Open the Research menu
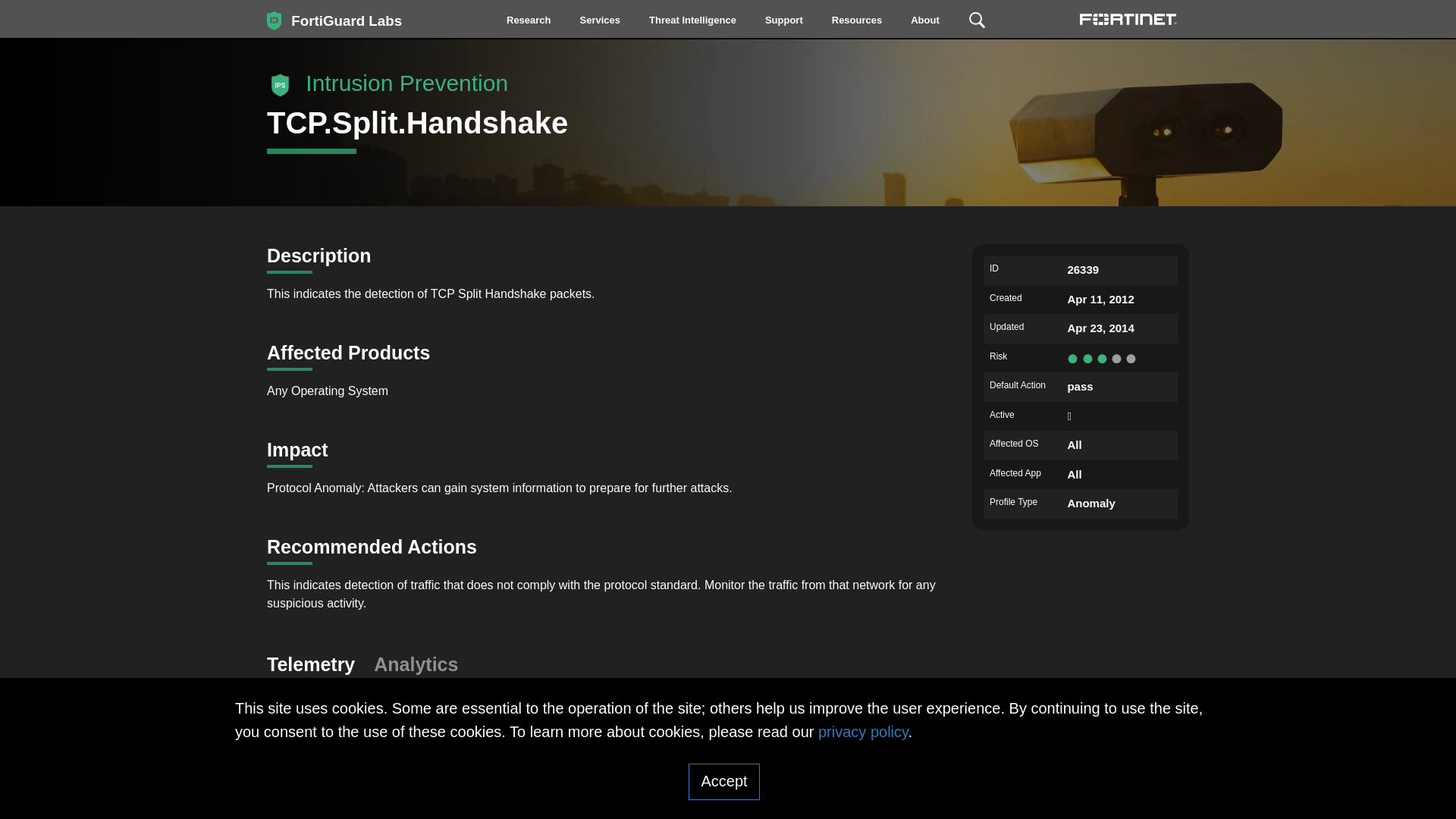 pyautogui.click(x=529, y=20)
